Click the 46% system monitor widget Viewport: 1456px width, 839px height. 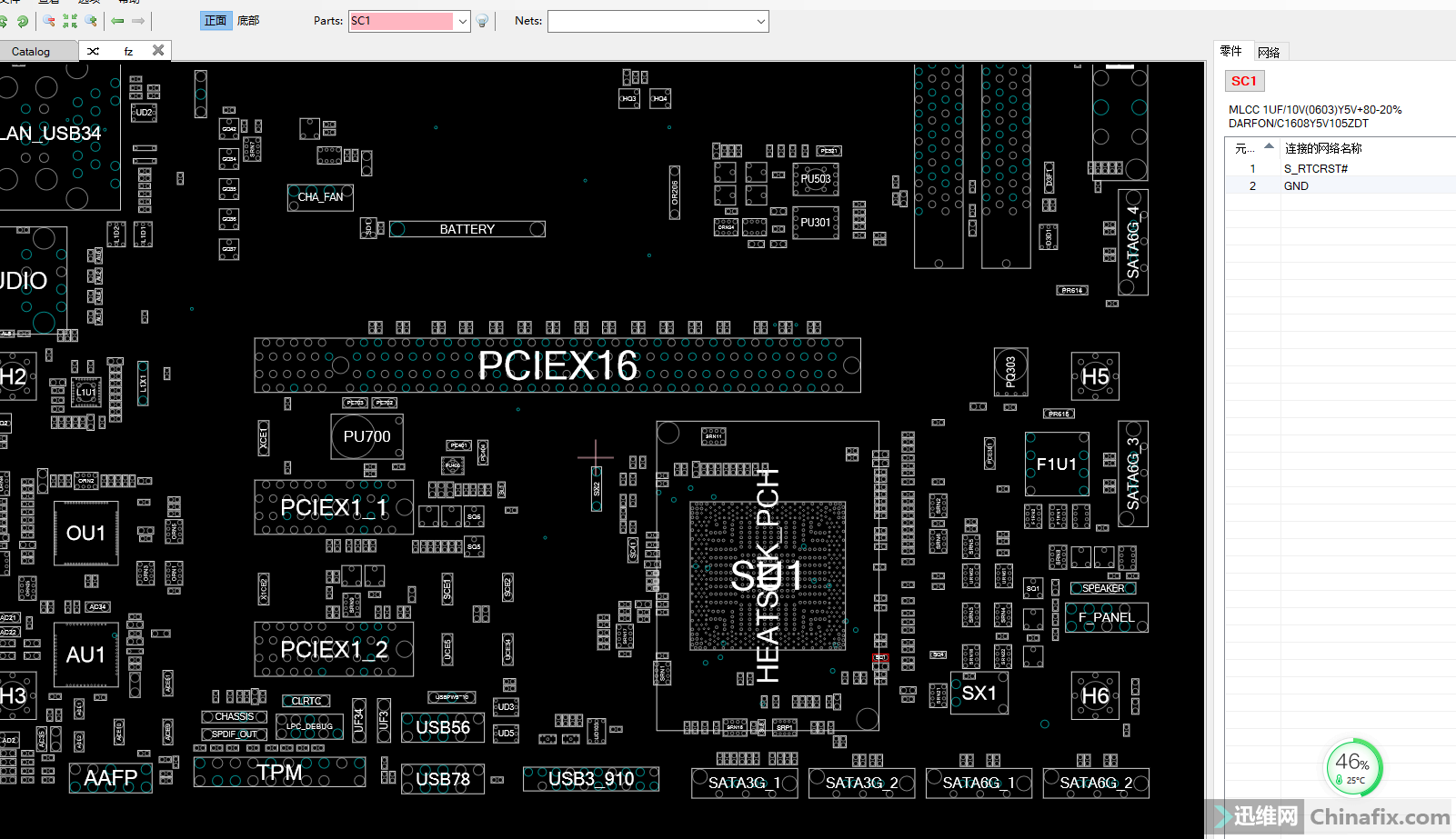1353,767
